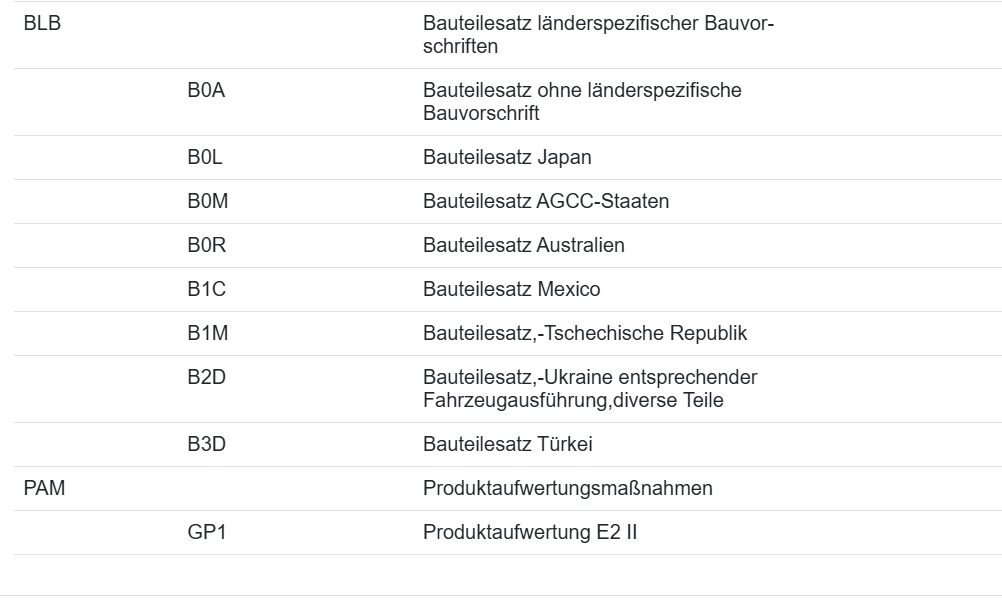
Task: Select the B1M code cell
Action: click(x=207, y=334)
